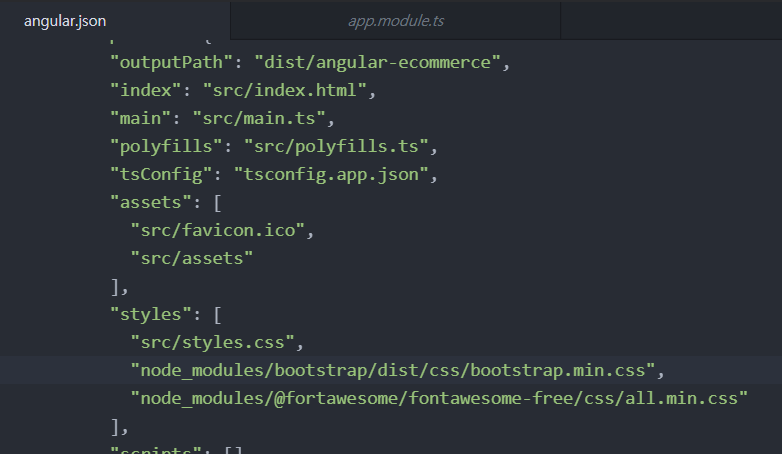Screen dimensions: 782x454
Task: Click the "outputPath" key
Action: click(x=172, y=62)
